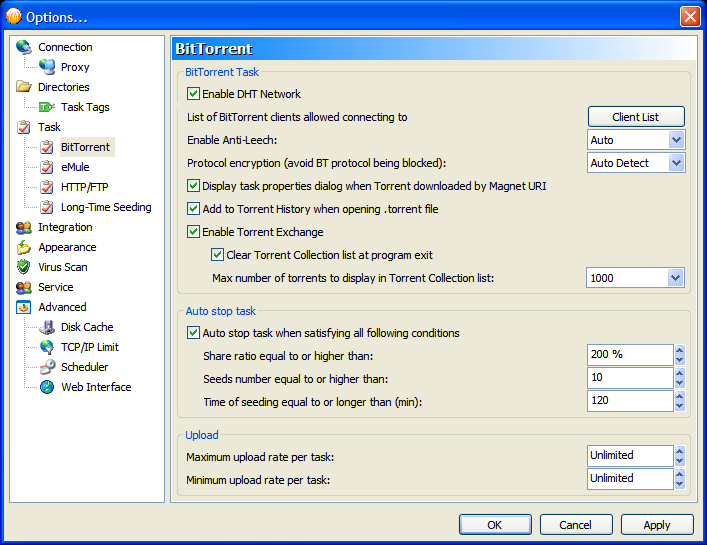Viewport: 707px width, 545px height.
Task: Click the TCP/IP Limit globe icon
Action: point(47,347)
